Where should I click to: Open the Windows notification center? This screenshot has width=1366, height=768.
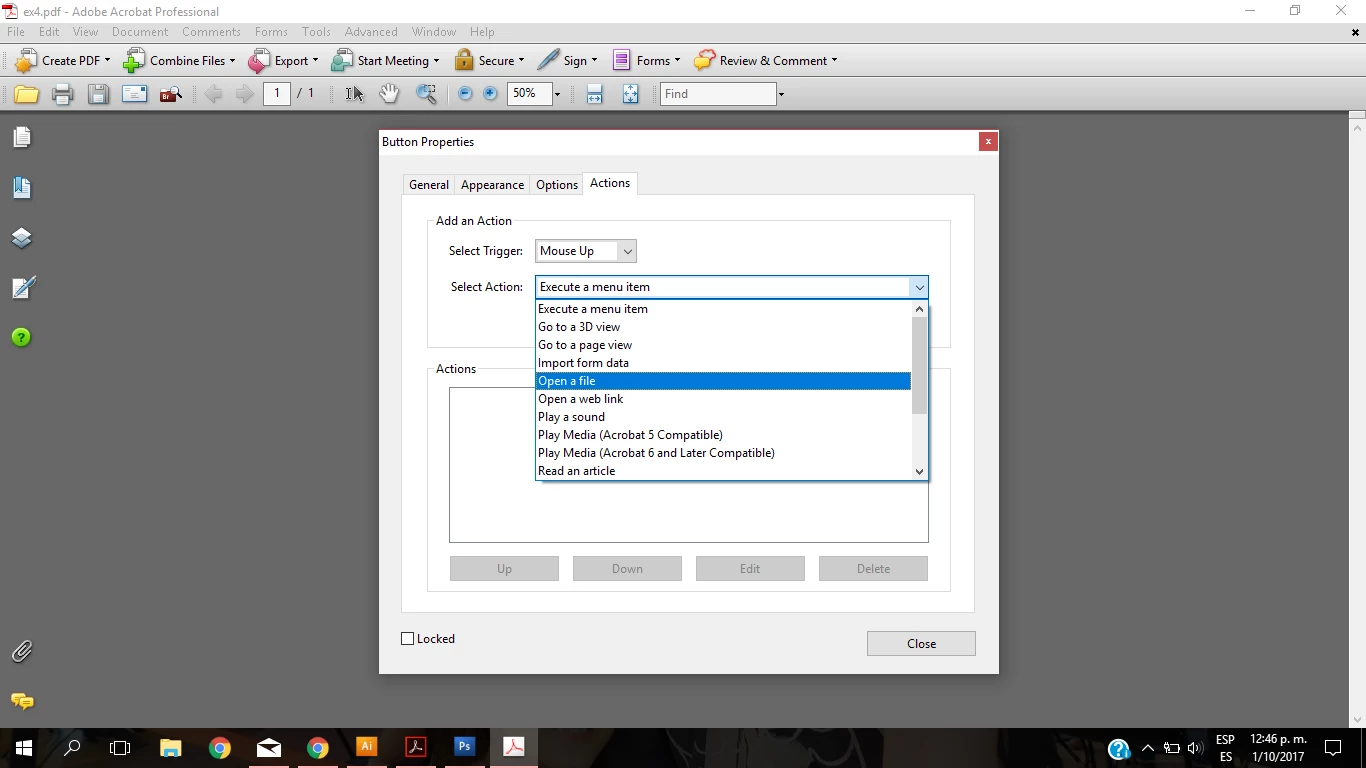pos(1333,748)
